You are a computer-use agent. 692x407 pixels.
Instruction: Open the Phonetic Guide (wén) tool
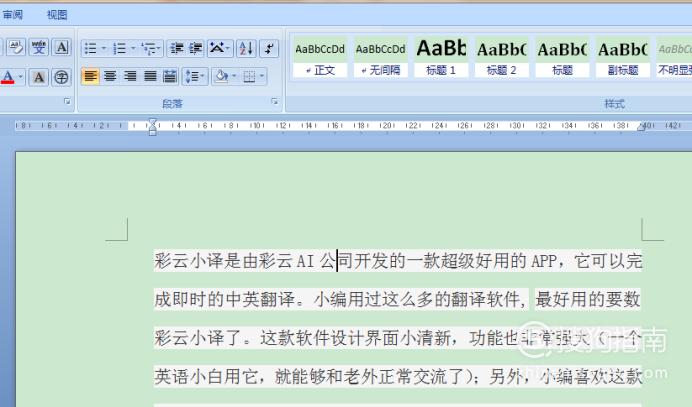(39, 47)
